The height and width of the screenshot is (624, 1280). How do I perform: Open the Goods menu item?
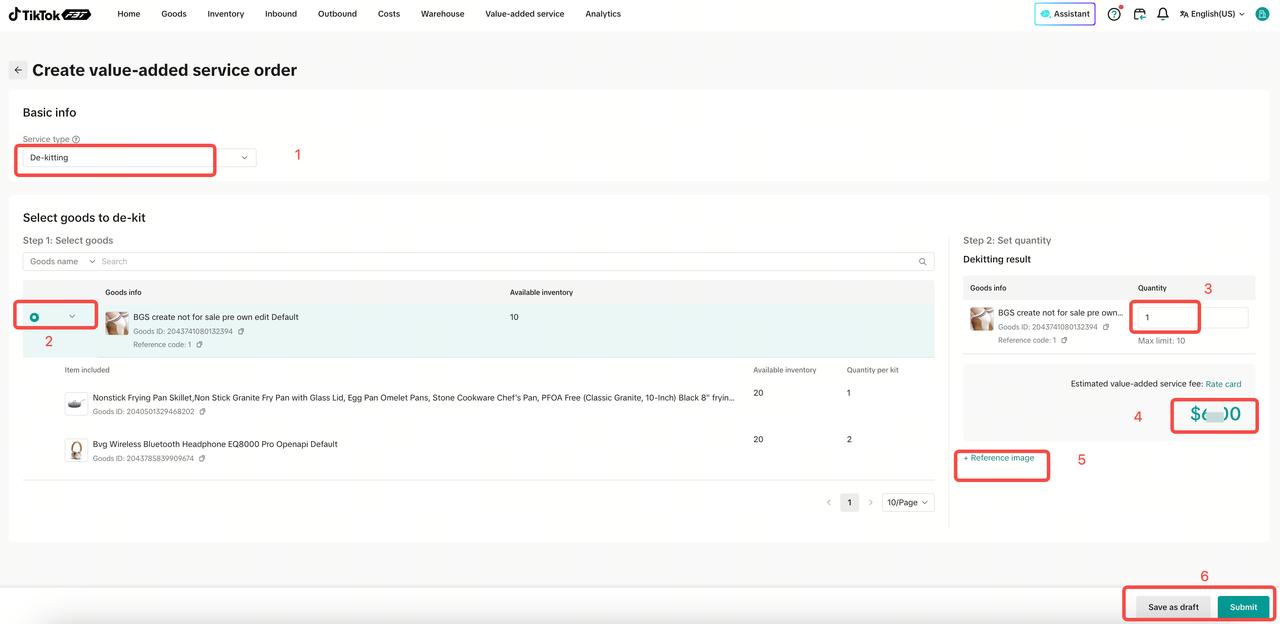point(174,14)
